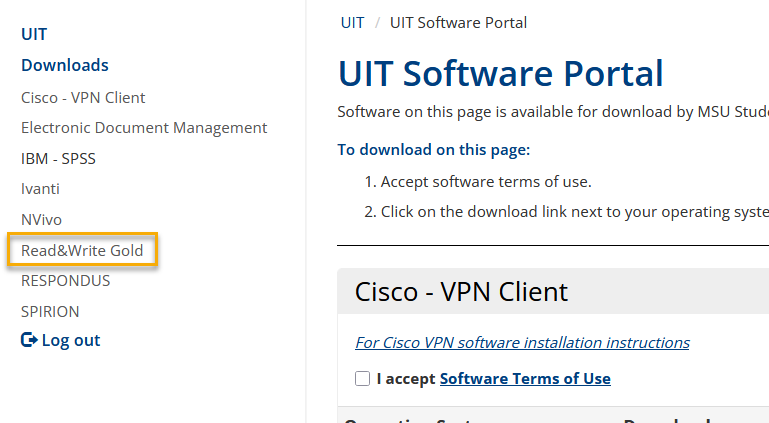
Task: Open the SPIRION sidebar entry
Action: point(50,312)
